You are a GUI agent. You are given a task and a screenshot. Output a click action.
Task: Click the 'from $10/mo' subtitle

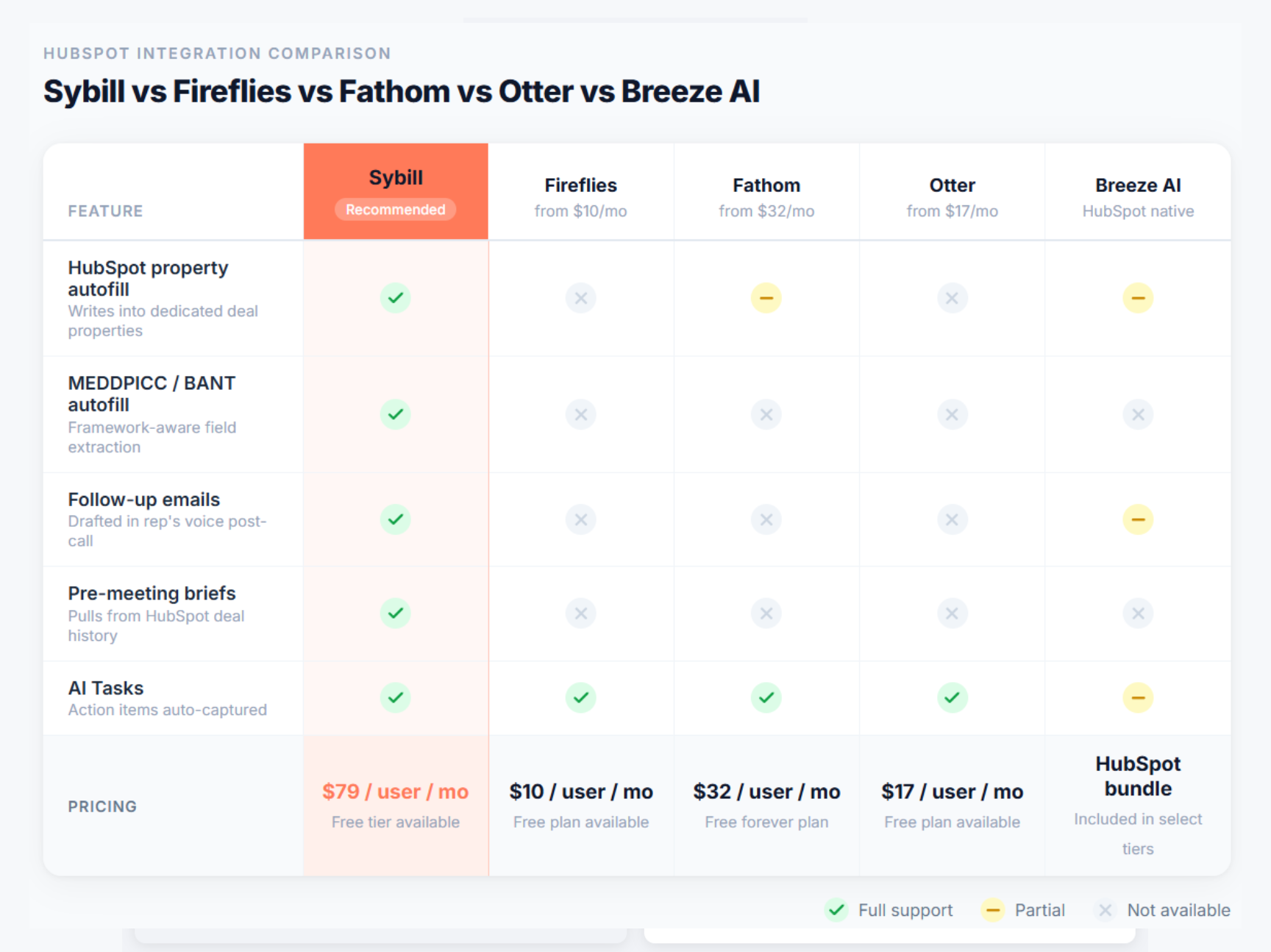pos(581,211)
